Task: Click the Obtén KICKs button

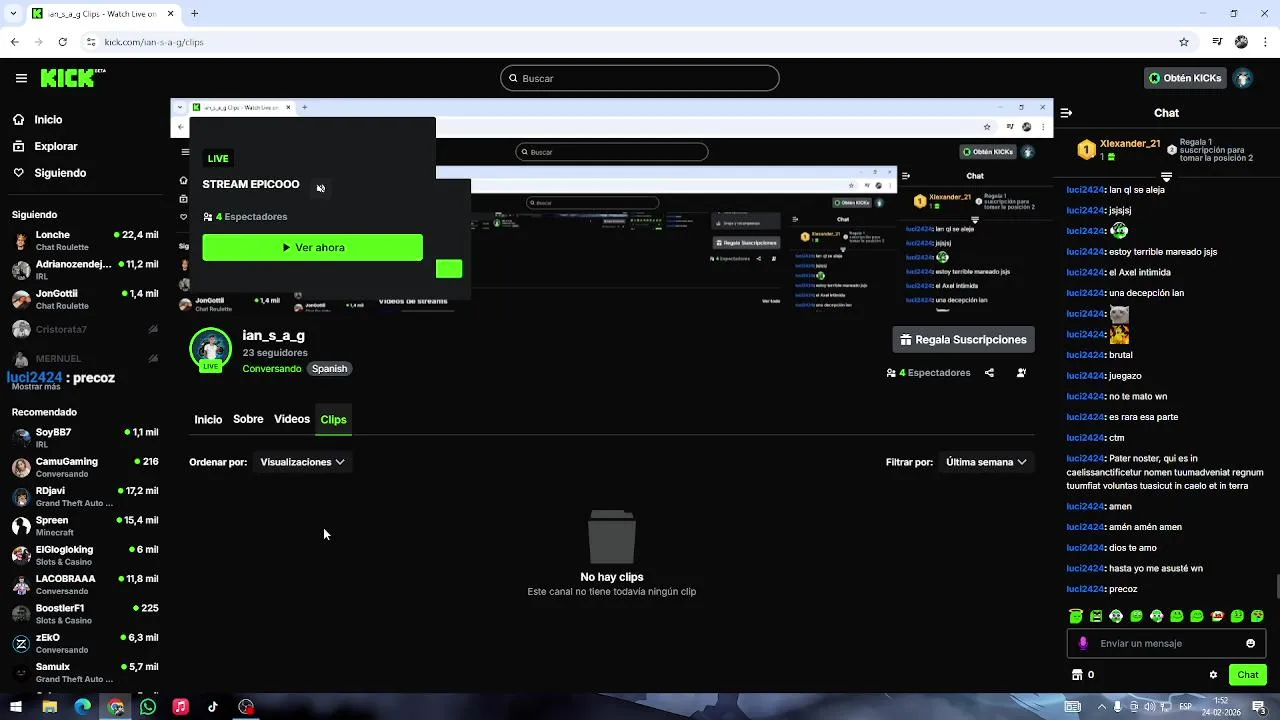Action: (x=1185, y=78)
